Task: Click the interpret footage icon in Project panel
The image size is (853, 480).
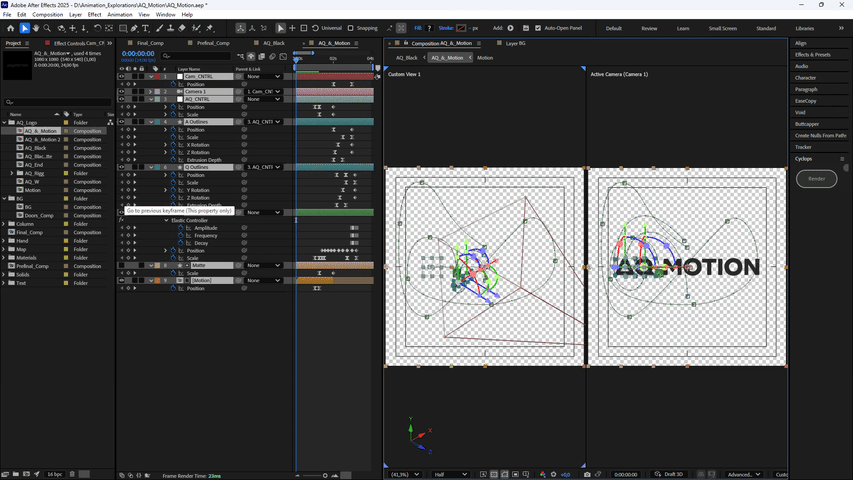Action: click(5, 475)
